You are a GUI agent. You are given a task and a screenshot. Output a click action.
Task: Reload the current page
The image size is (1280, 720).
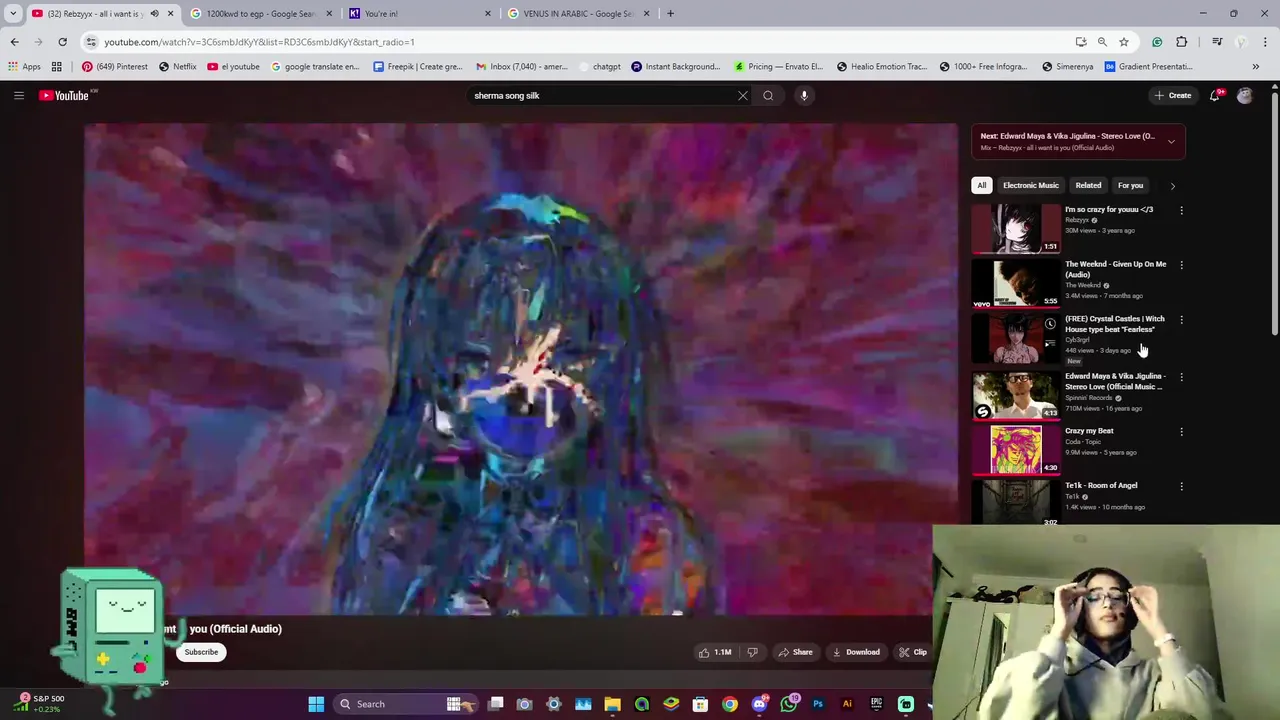62,42
